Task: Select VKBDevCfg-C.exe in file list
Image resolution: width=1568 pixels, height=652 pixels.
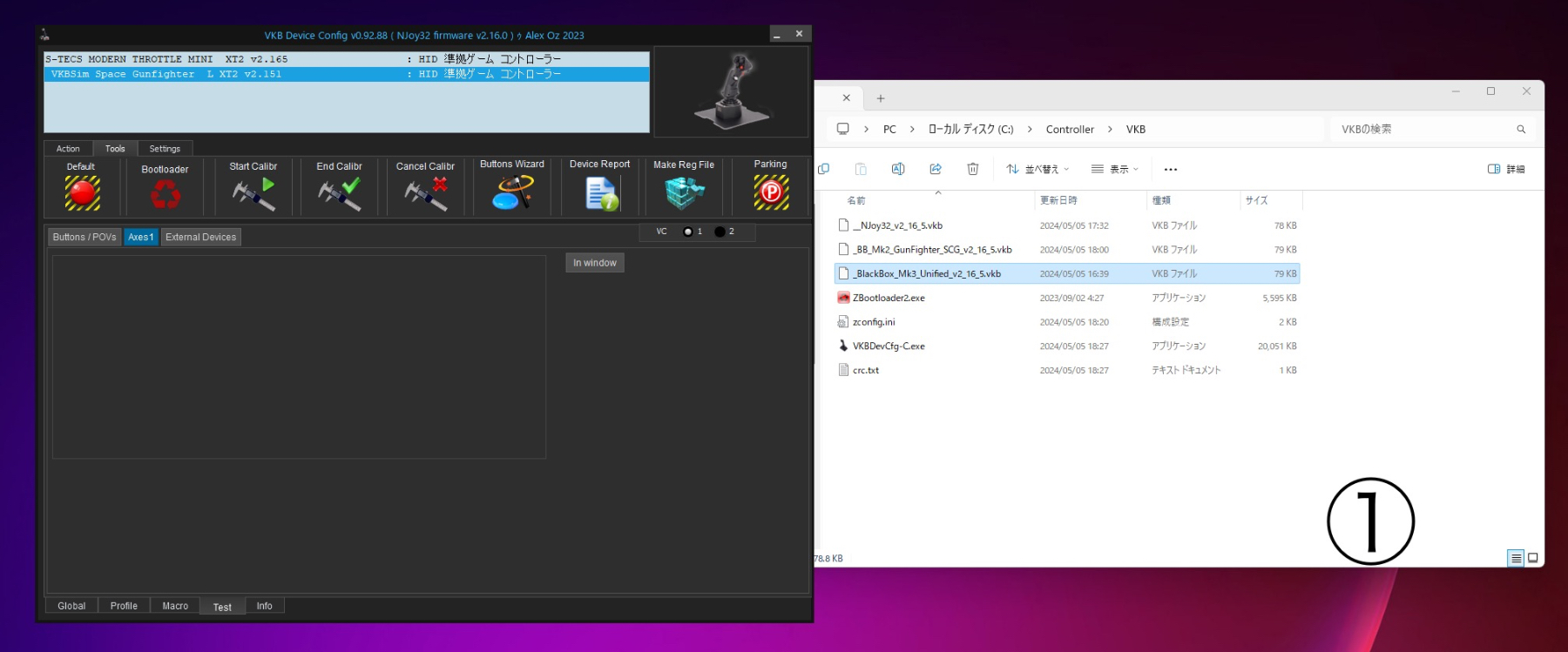Action: 1067,346
